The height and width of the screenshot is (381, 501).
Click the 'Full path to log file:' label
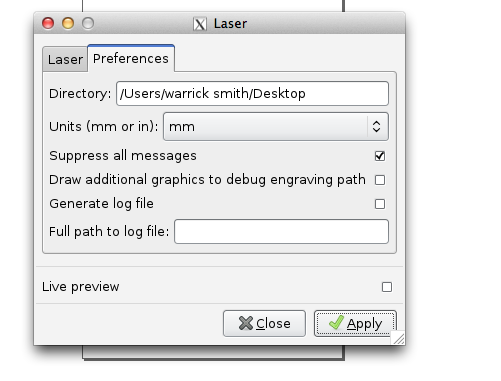(109, 231)
